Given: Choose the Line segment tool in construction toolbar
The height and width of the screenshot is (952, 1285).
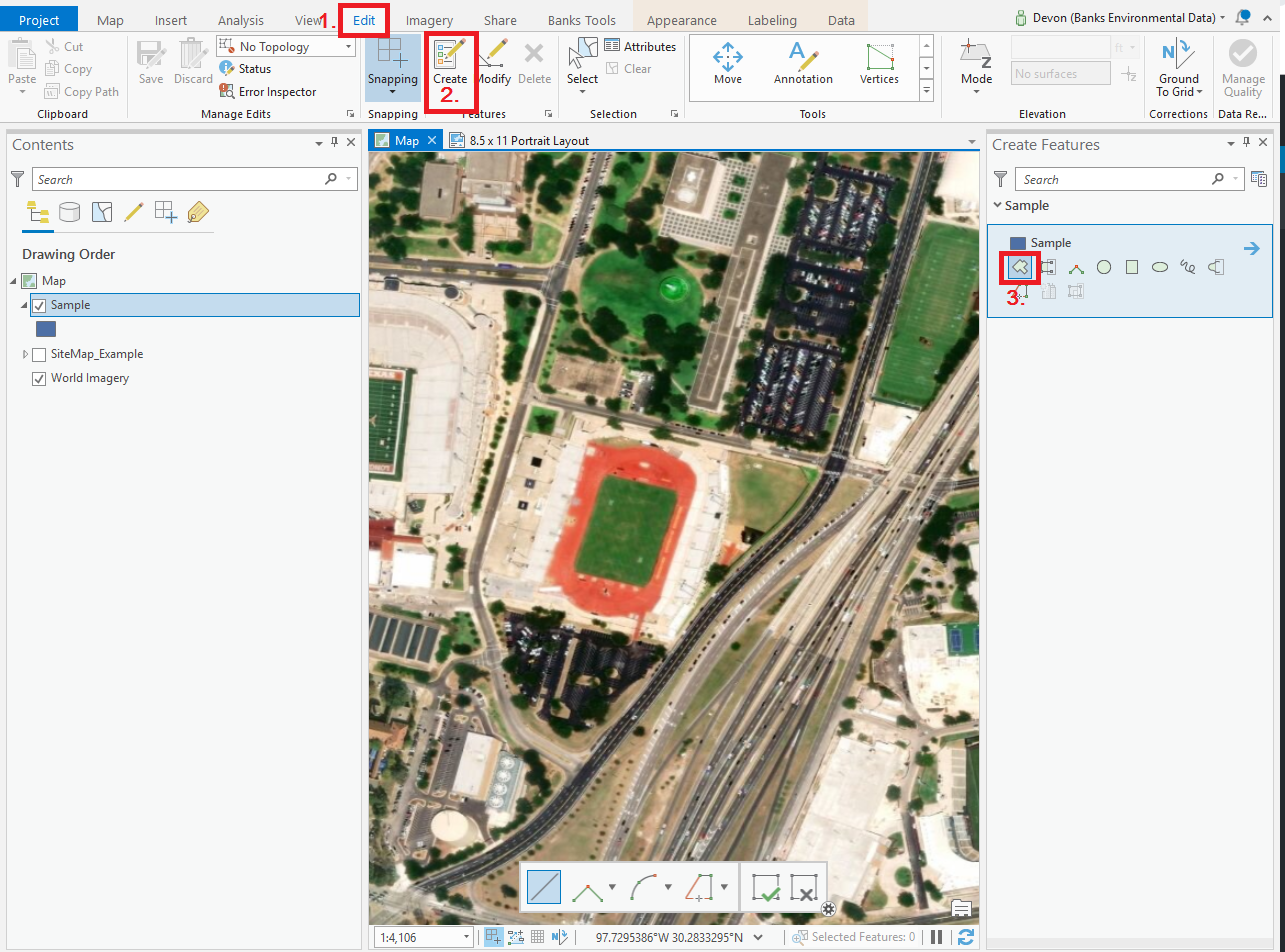Looking at the screenshot, I should (543, 887).
